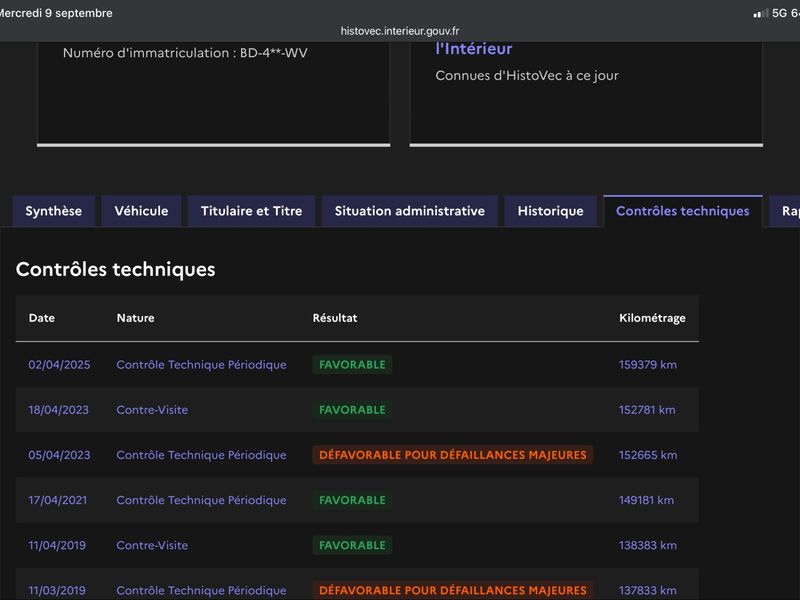Screen dimensions: 800x600
Task: Click the Résultat column header
Action: pos(335,318)
